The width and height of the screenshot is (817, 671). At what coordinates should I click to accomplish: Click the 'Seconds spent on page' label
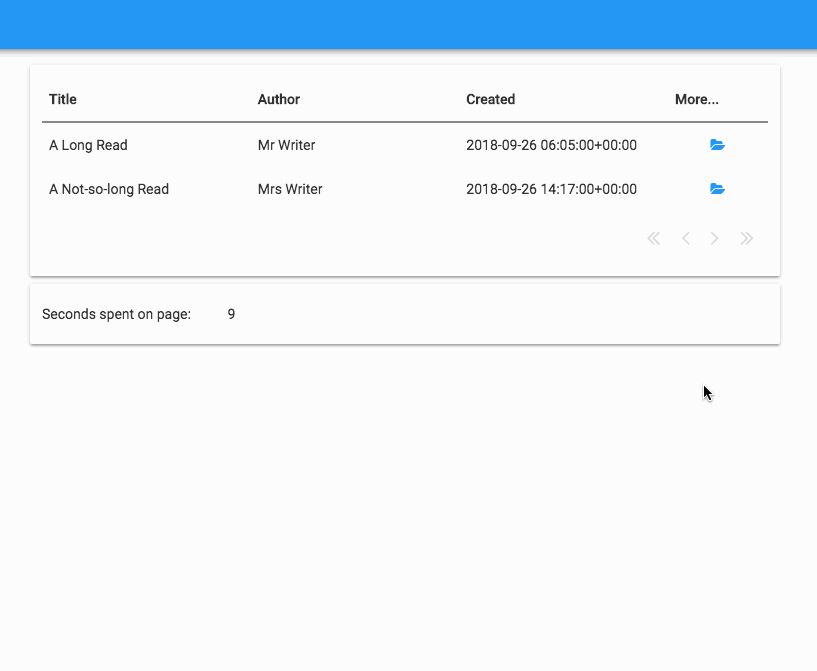pyautogui.click(x=116, y=314)
